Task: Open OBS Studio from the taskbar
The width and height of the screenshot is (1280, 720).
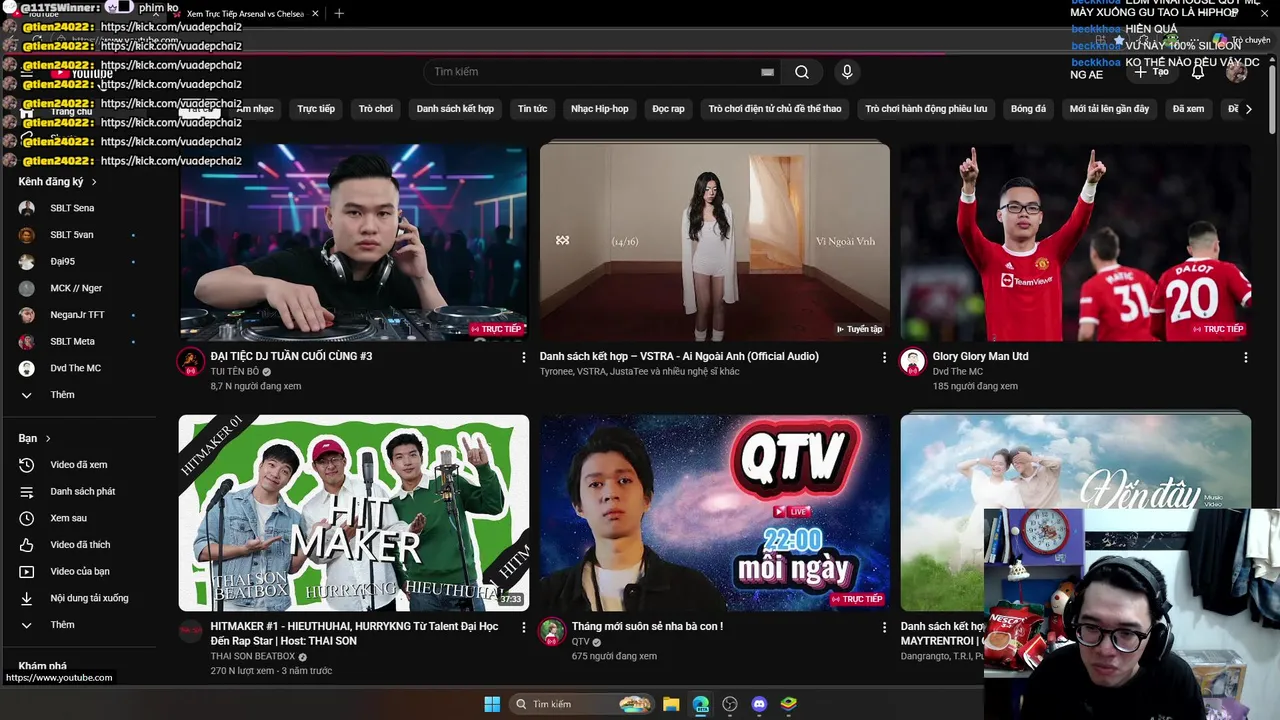Action: coord(730,704)
